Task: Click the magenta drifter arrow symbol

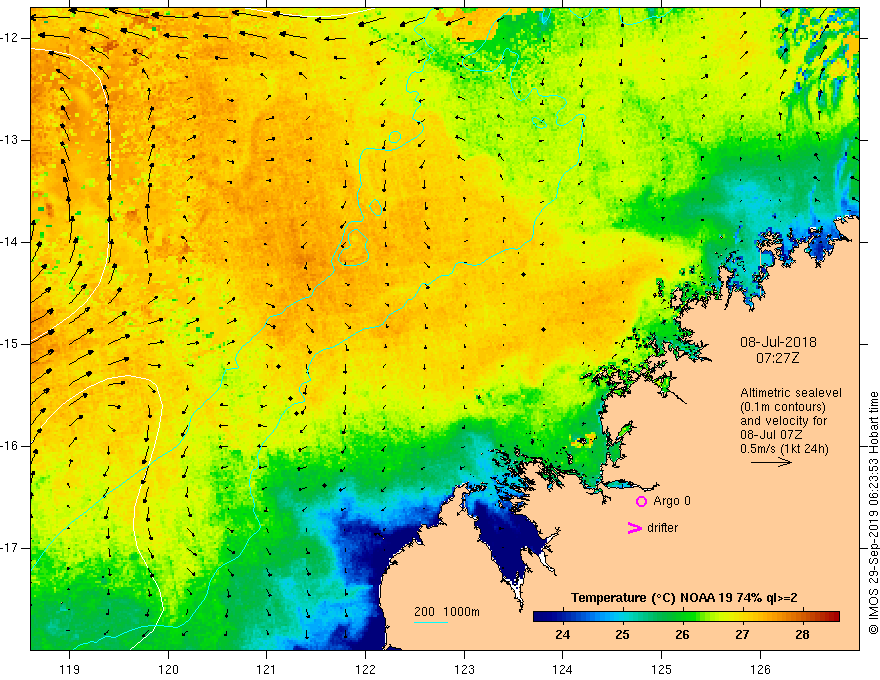Action: point(634,528)
